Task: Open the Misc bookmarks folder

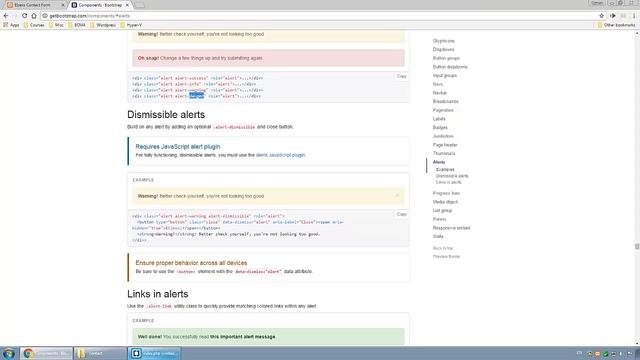Action: point(56,25)
